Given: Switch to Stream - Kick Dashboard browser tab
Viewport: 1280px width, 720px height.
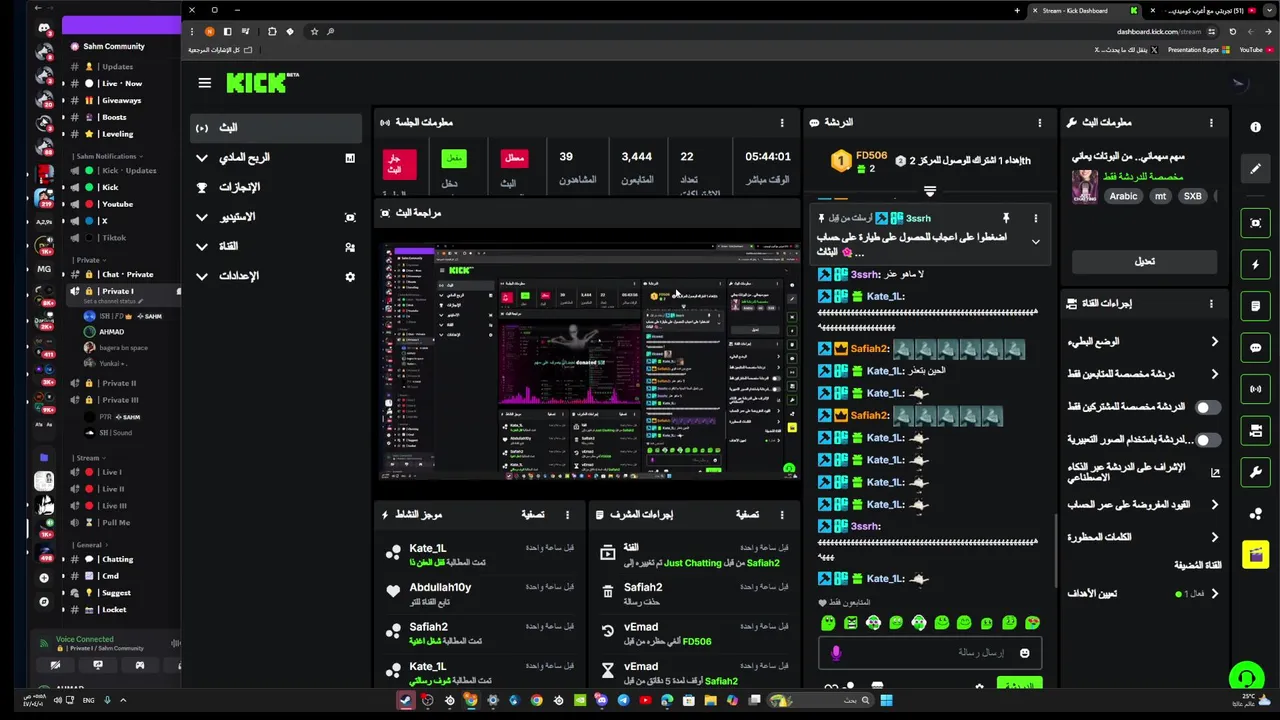Looking at the screenshot, I should coord(1085,11).
